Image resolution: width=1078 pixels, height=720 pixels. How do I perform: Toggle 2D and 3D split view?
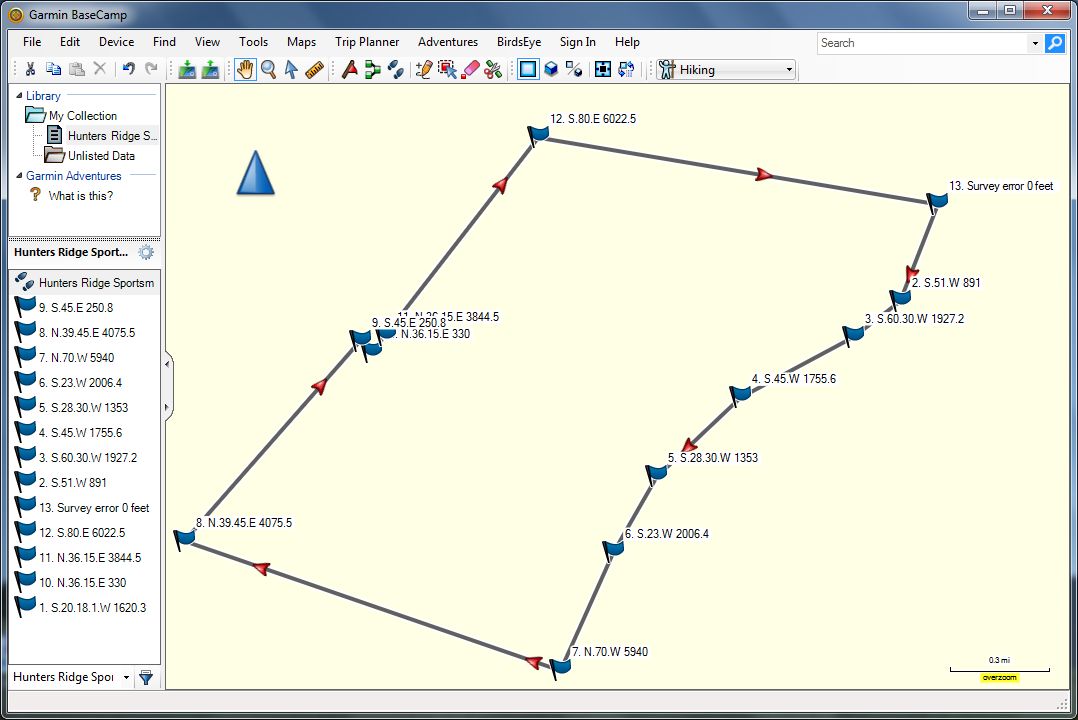coord(574,69)
